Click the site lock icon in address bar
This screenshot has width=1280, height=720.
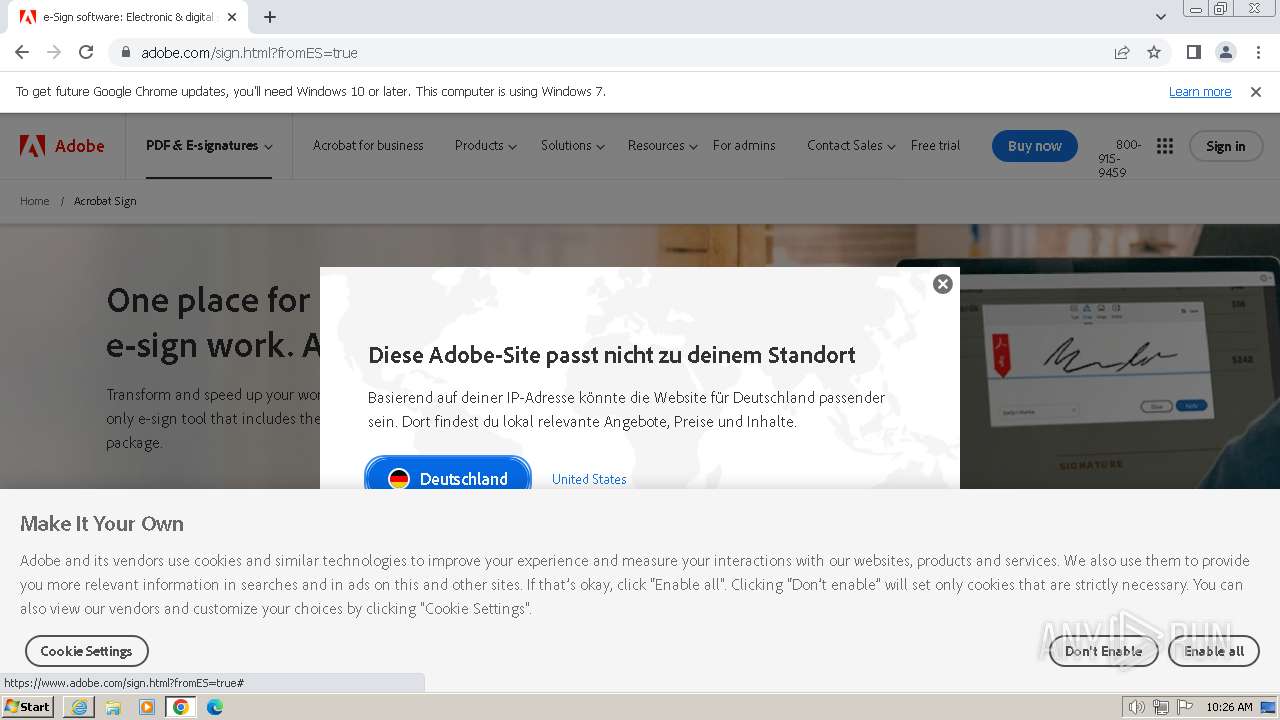tap(126, 52)
